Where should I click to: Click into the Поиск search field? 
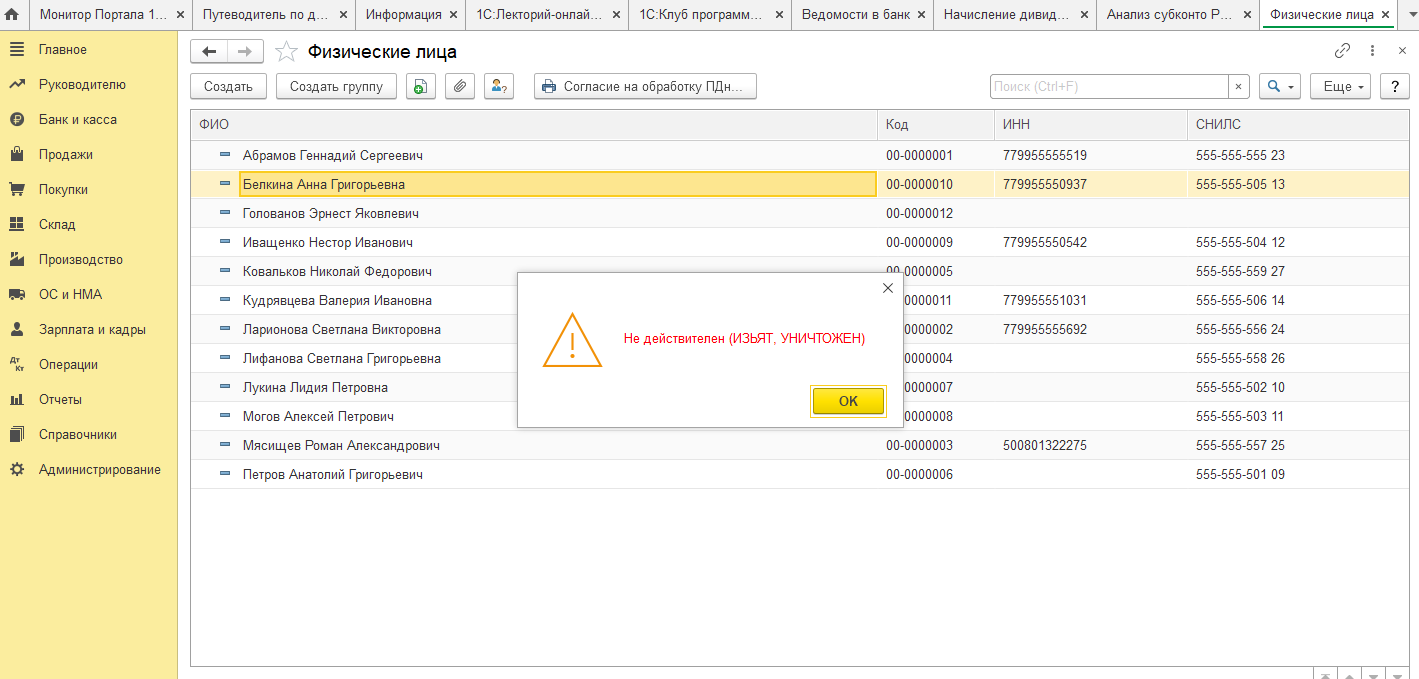pyautogui.click(x=1109, y=86)
